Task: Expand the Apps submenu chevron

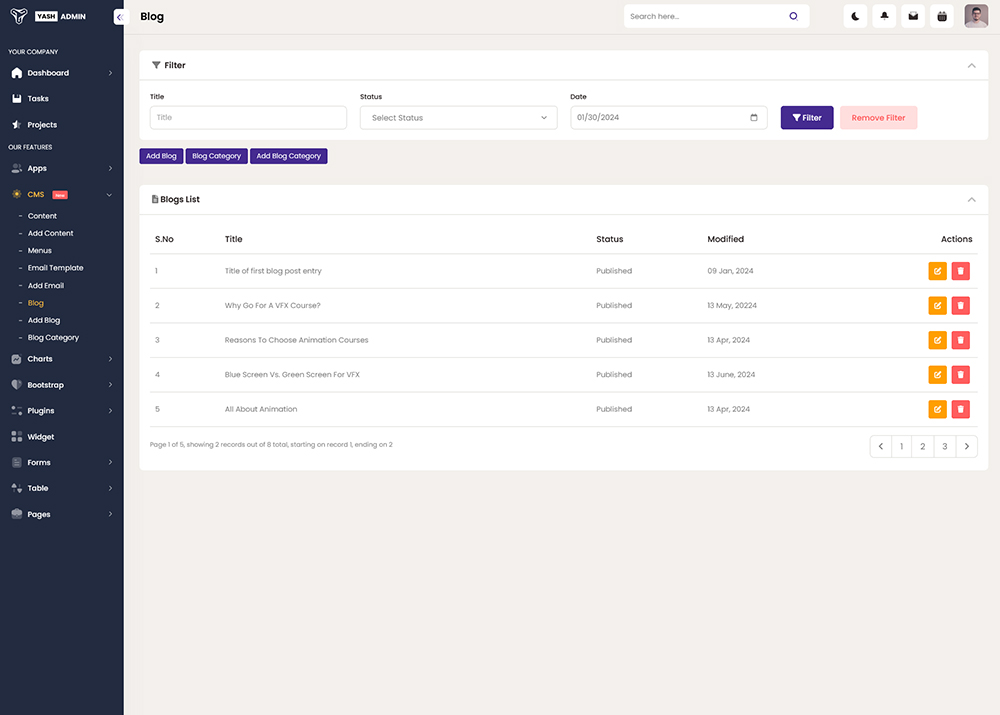Action: click(110, 168)
